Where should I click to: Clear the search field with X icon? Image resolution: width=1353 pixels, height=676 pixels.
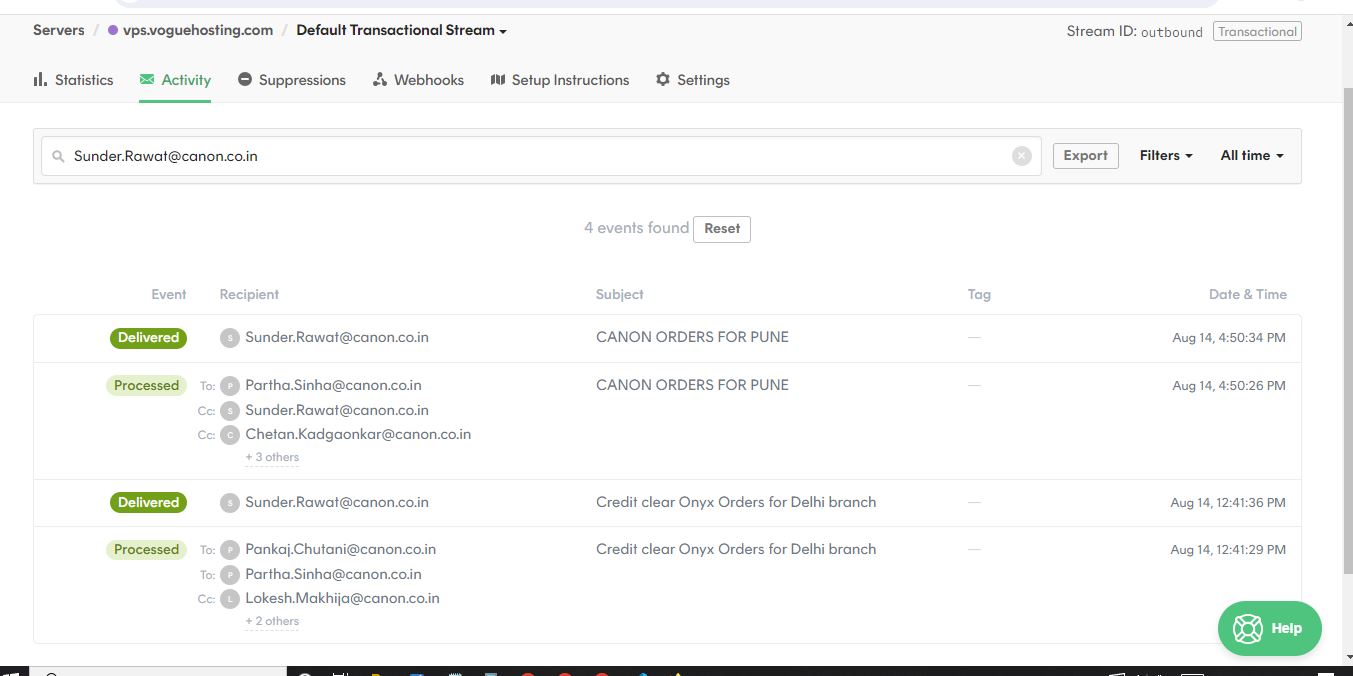click(1021, 156)
